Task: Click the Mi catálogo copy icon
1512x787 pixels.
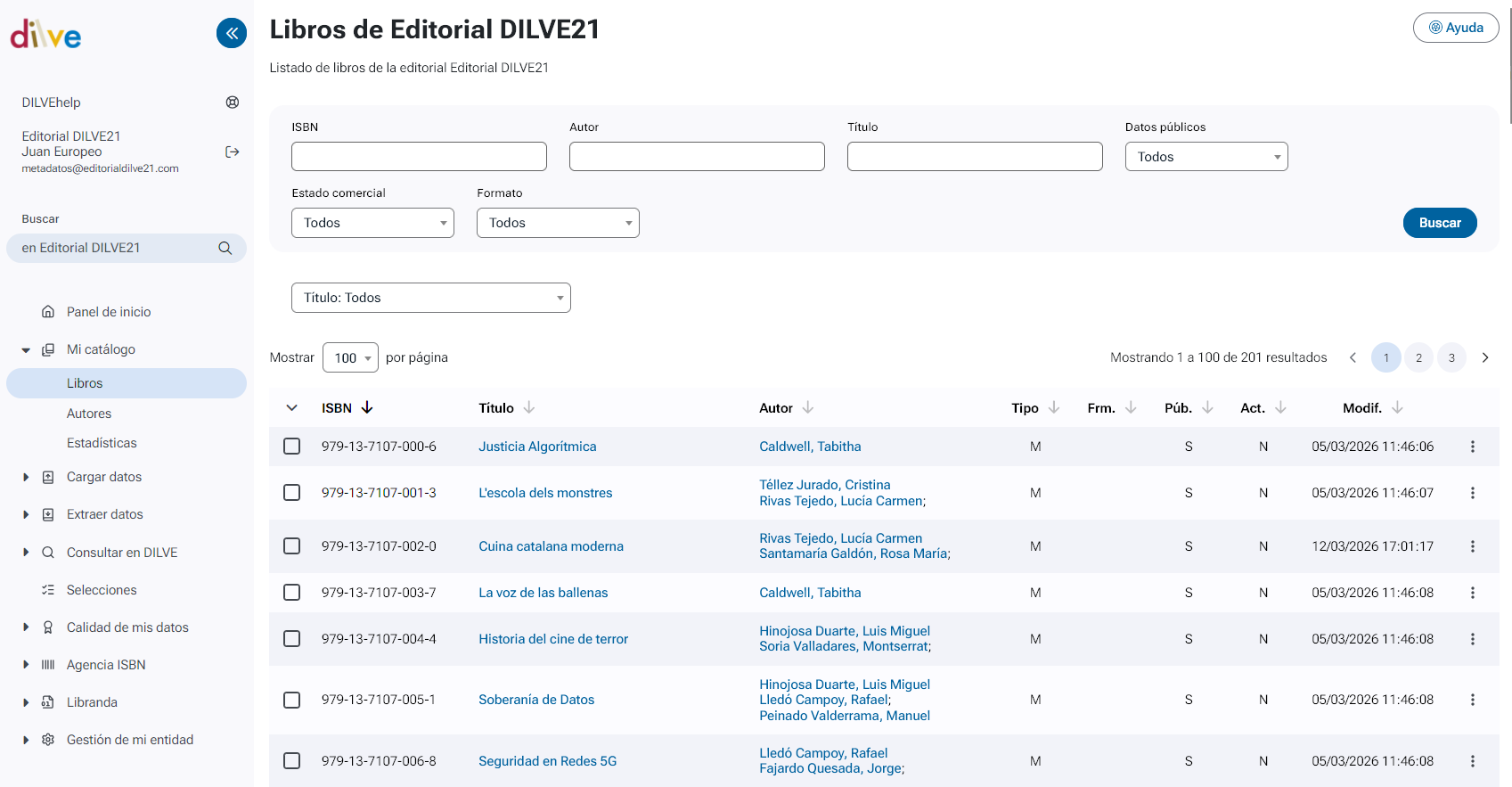Action: (x=48, y=349)
